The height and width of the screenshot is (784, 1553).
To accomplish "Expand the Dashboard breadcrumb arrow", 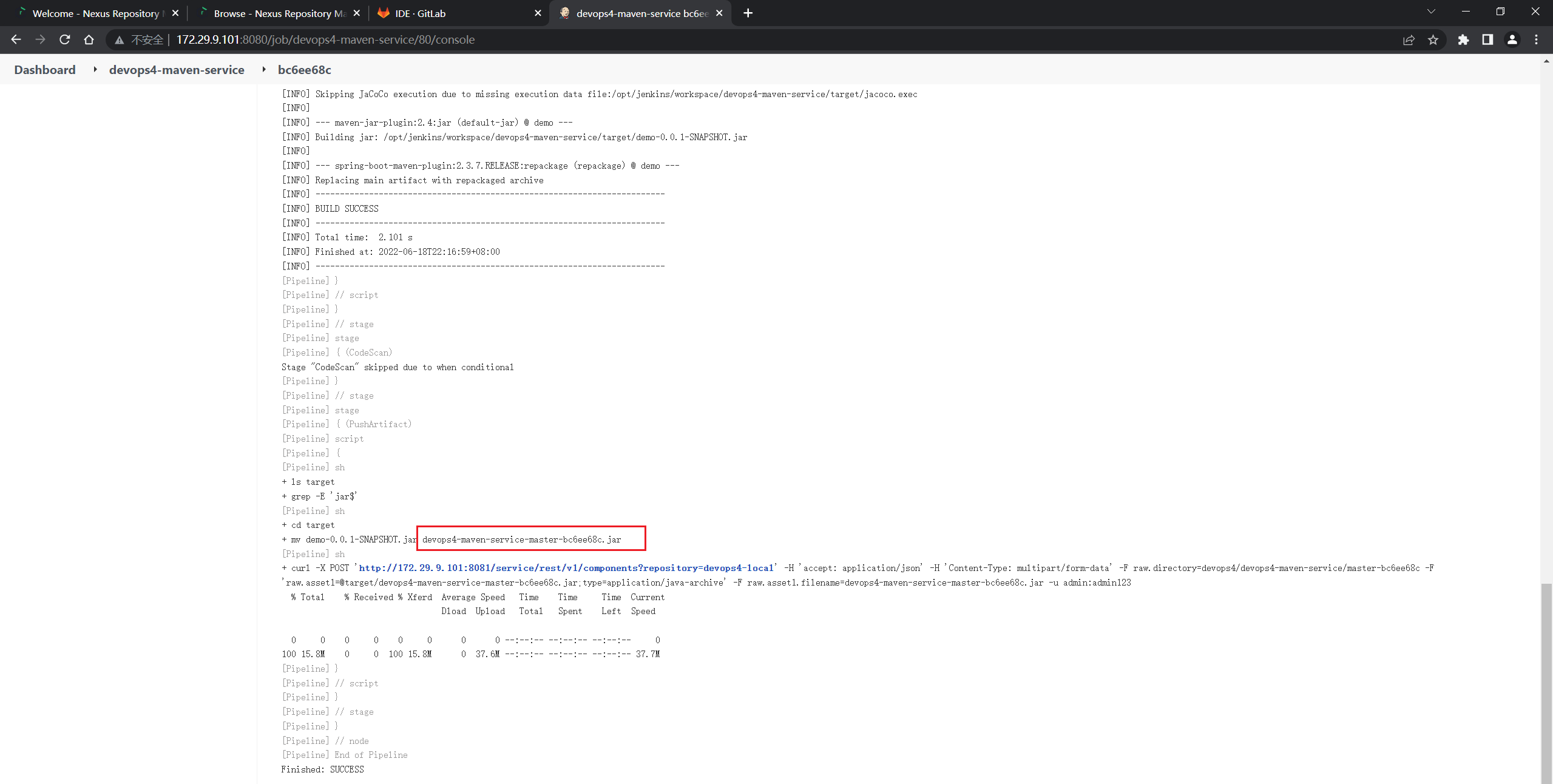I will click(95, 69).
